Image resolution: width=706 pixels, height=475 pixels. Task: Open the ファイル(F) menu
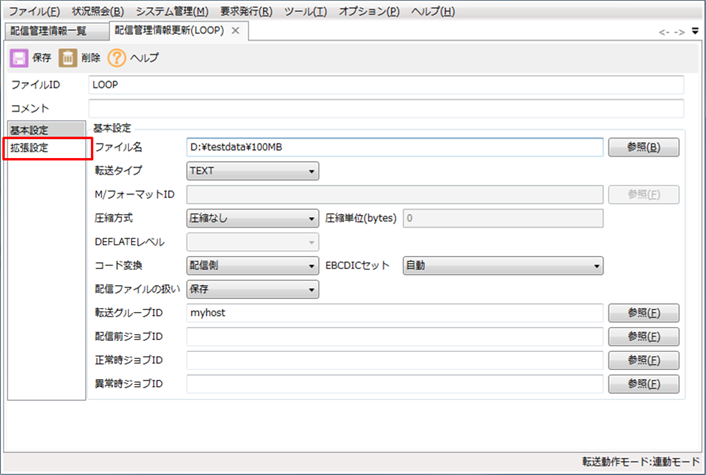pos(35,11)
